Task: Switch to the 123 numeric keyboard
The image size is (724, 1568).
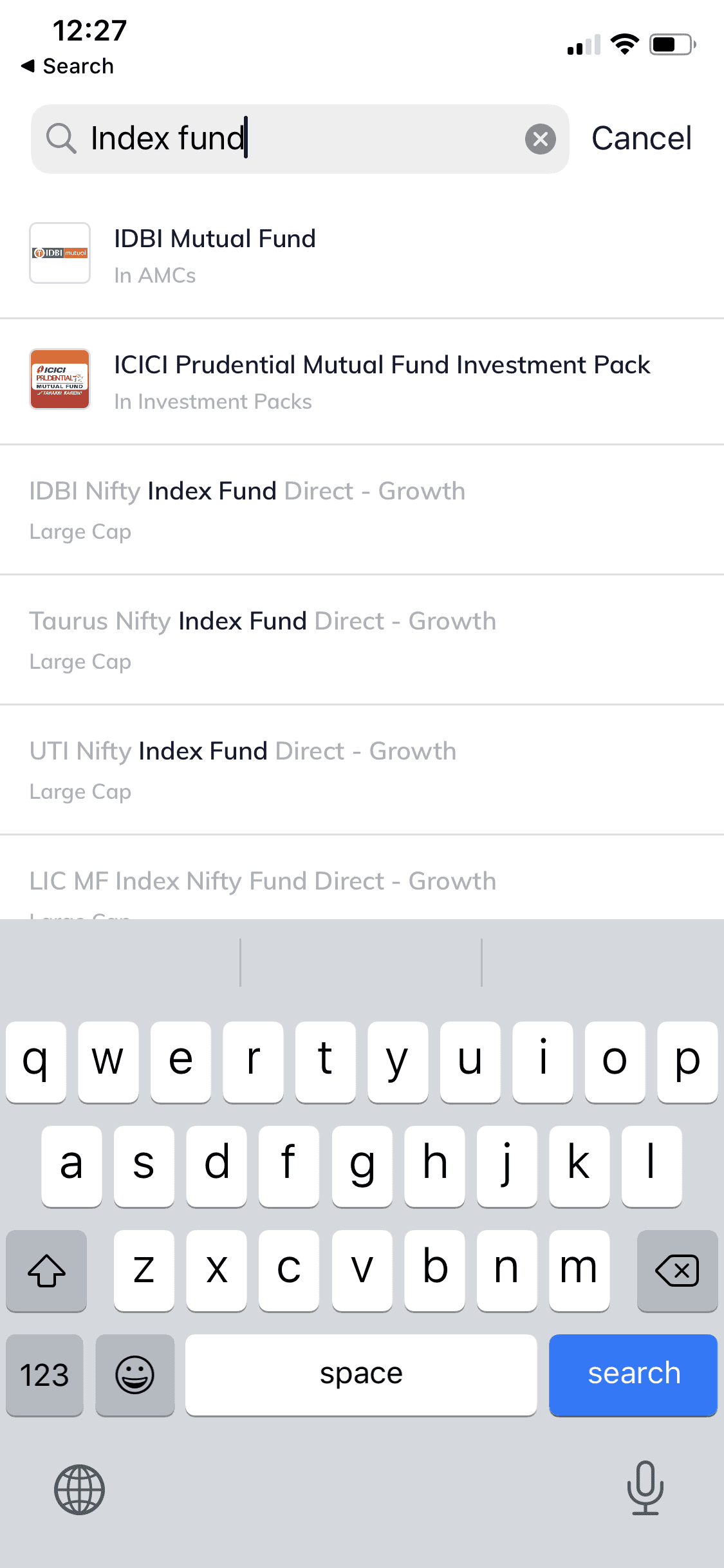Action: click(x=44, y=1374)
